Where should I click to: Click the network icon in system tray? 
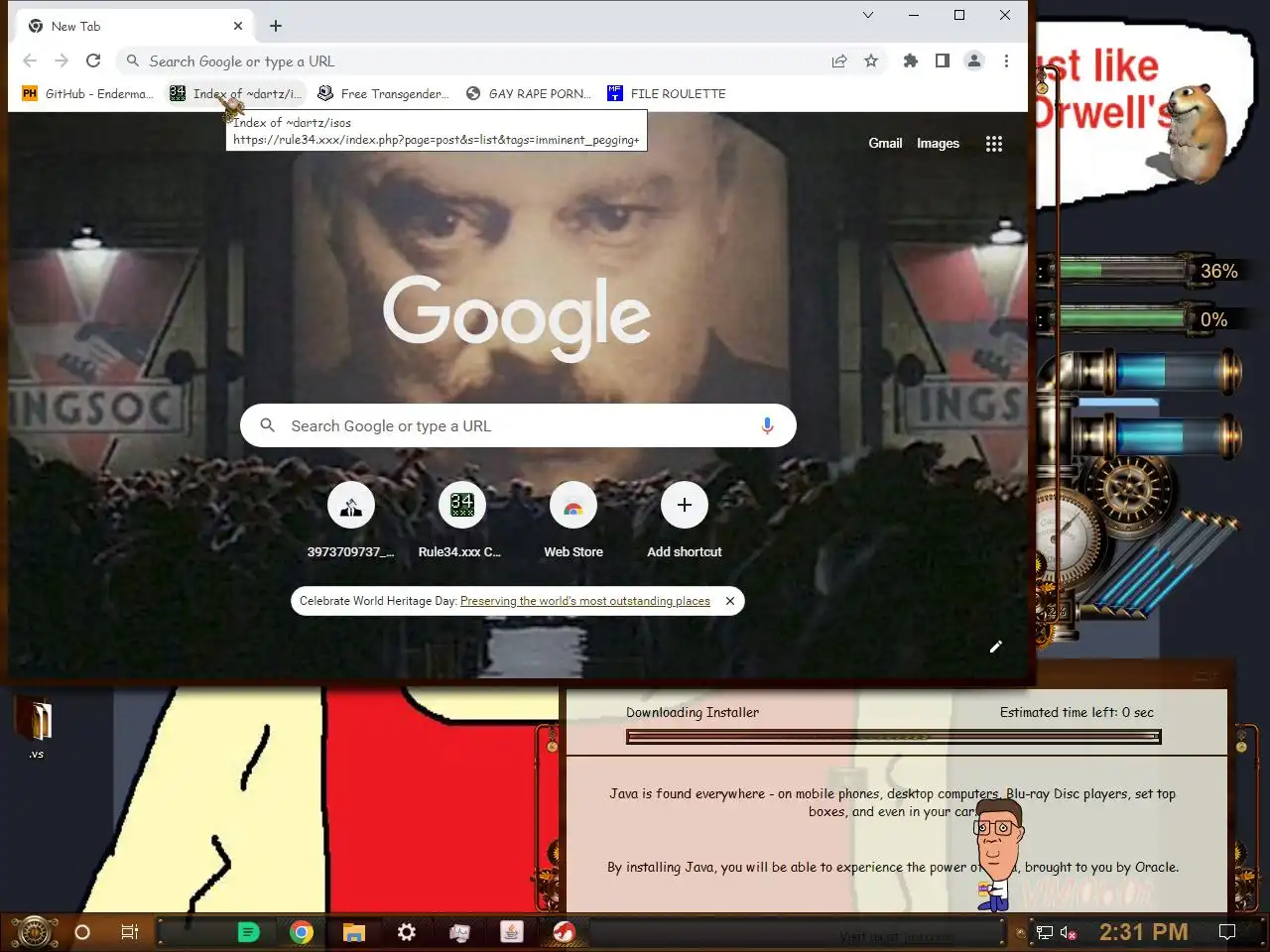1045,932
